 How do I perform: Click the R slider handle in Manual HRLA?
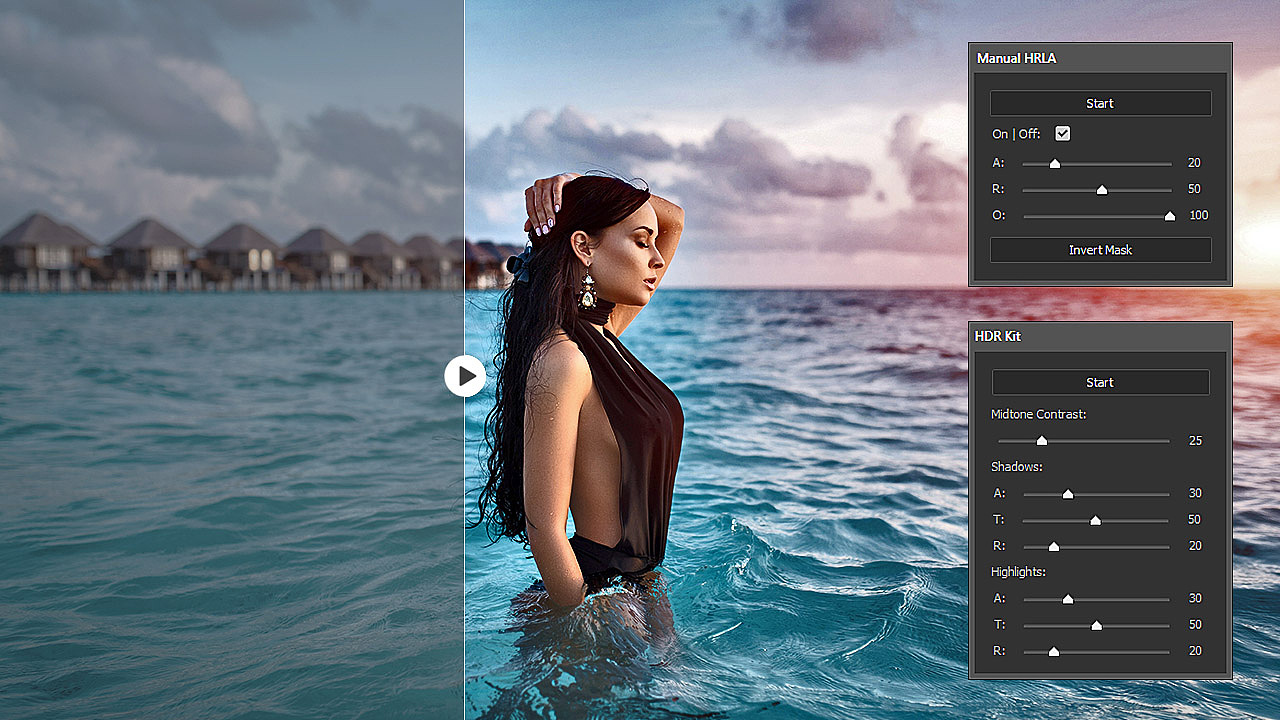[x=1100, y=189]
